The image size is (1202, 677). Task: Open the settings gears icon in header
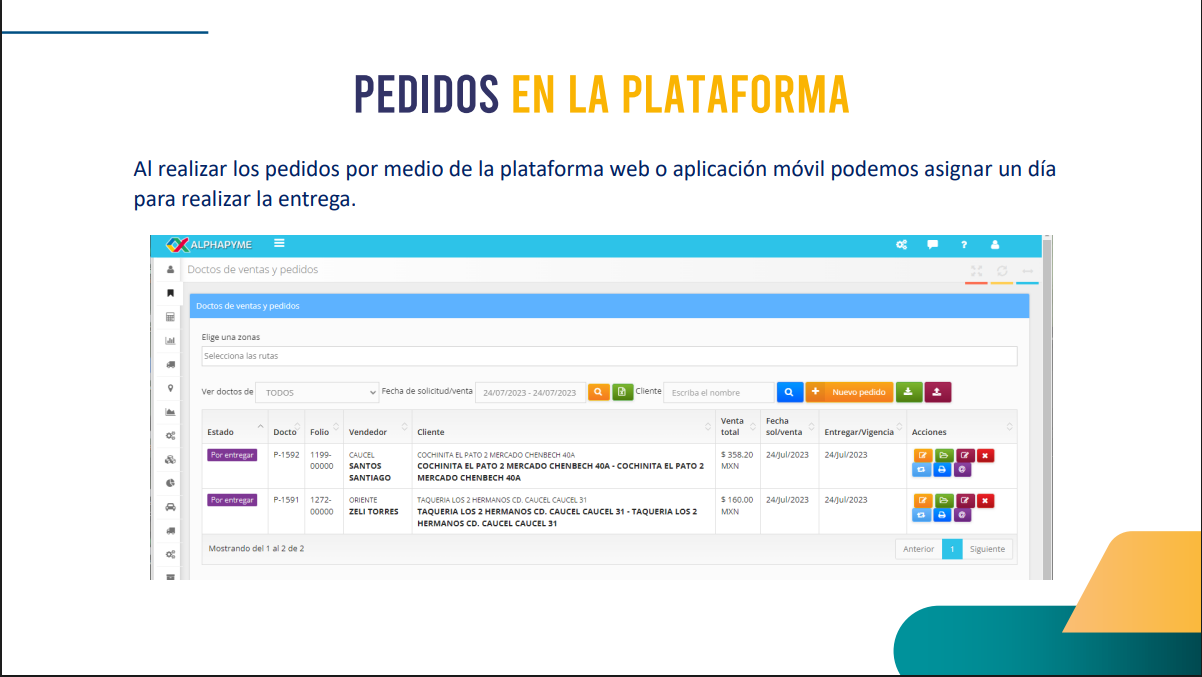pyautogui.click(x=901, y=244)
